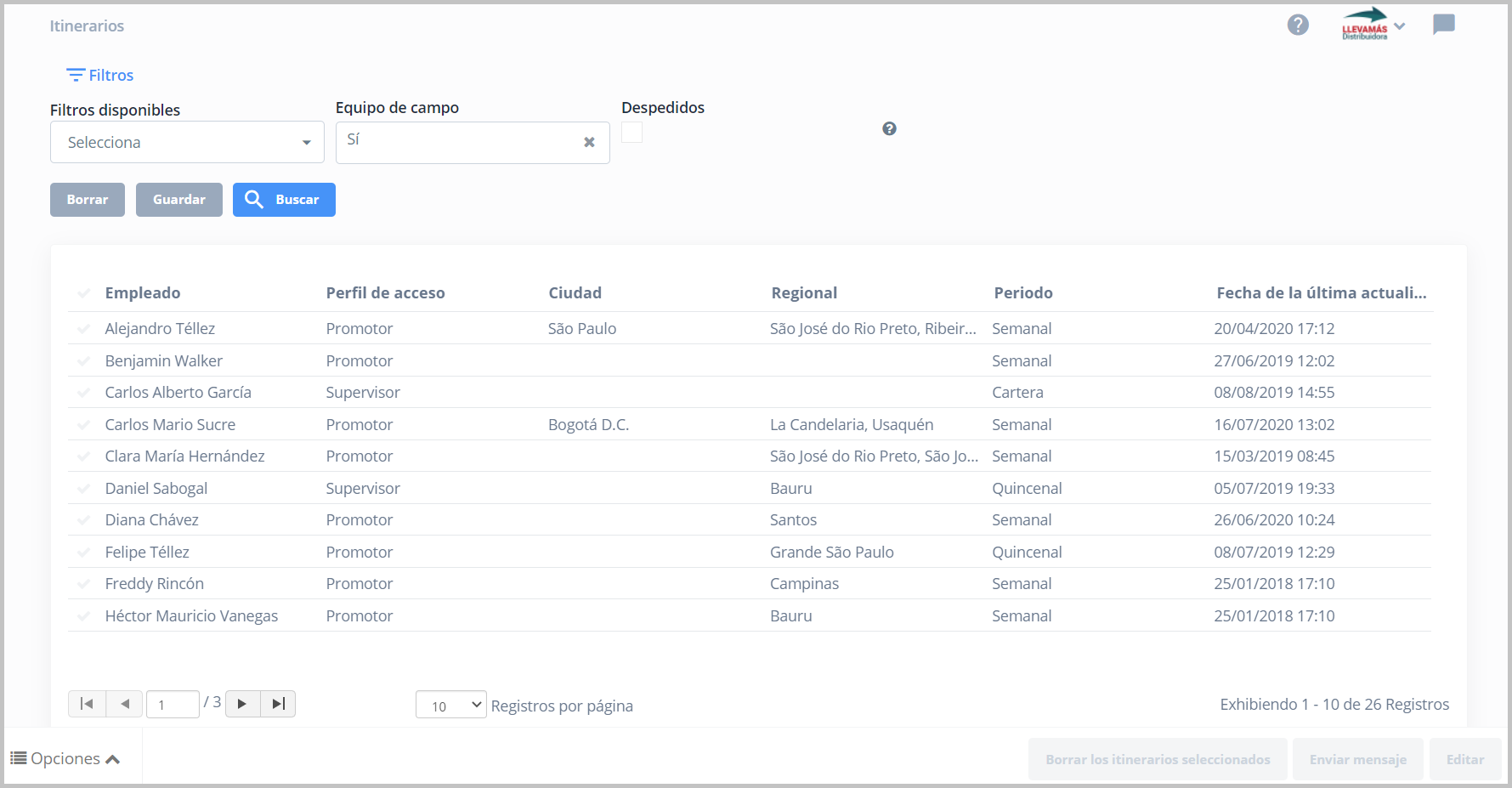Open the chat messages icon
Image resolution: width=1512 pixels, height=788 pixels.
[x=1443, y=25]
